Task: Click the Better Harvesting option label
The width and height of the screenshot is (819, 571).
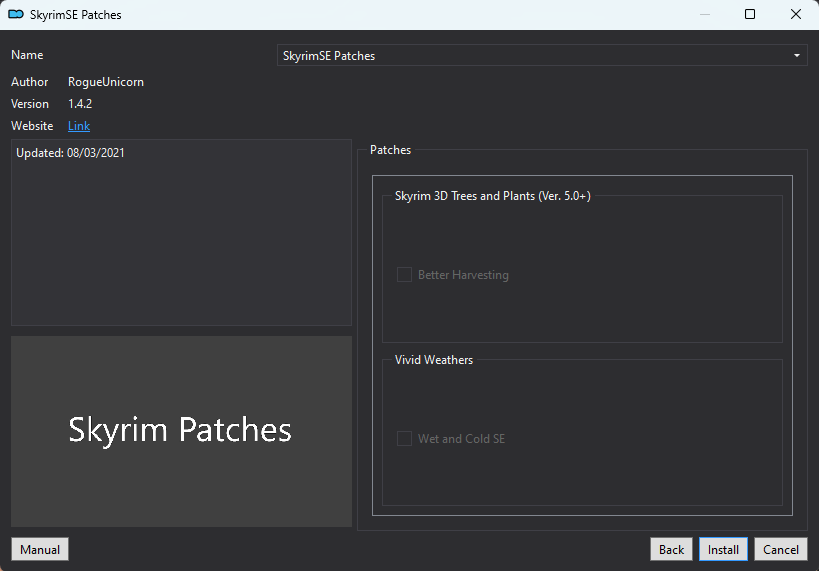Action: 463,275
